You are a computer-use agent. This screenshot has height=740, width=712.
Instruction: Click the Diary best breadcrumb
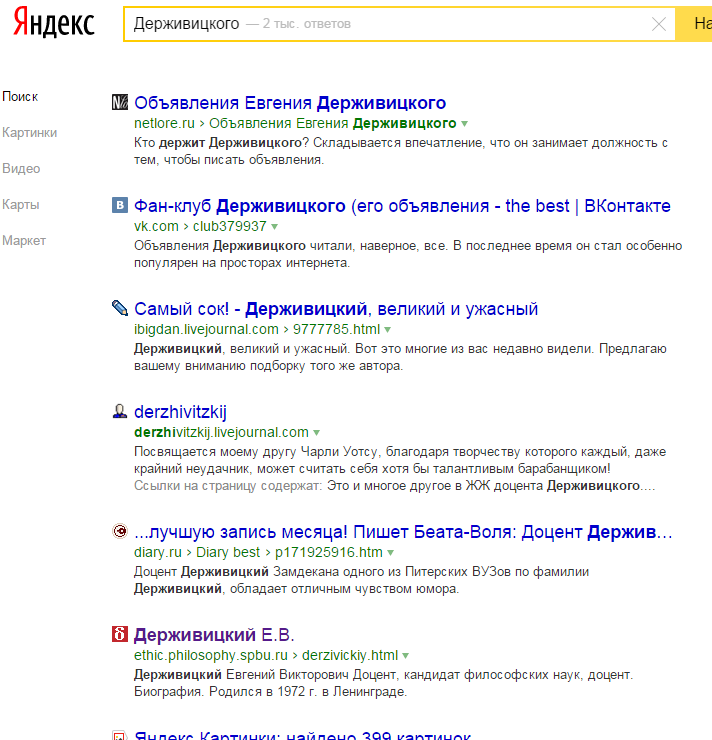pyautogui.click(x=228, y=552)
